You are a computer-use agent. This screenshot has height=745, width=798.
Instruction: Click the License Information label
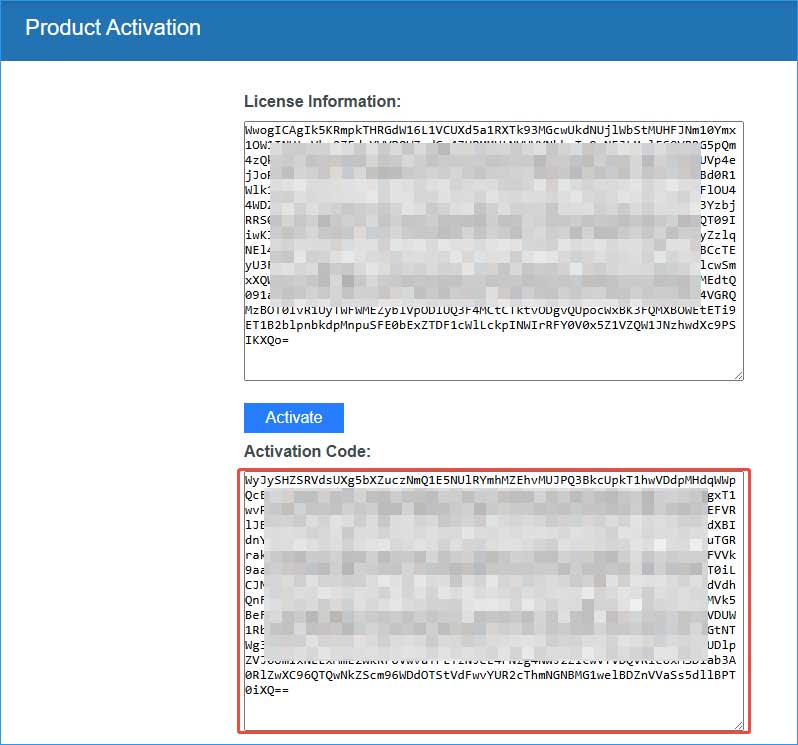click(323, 101)
